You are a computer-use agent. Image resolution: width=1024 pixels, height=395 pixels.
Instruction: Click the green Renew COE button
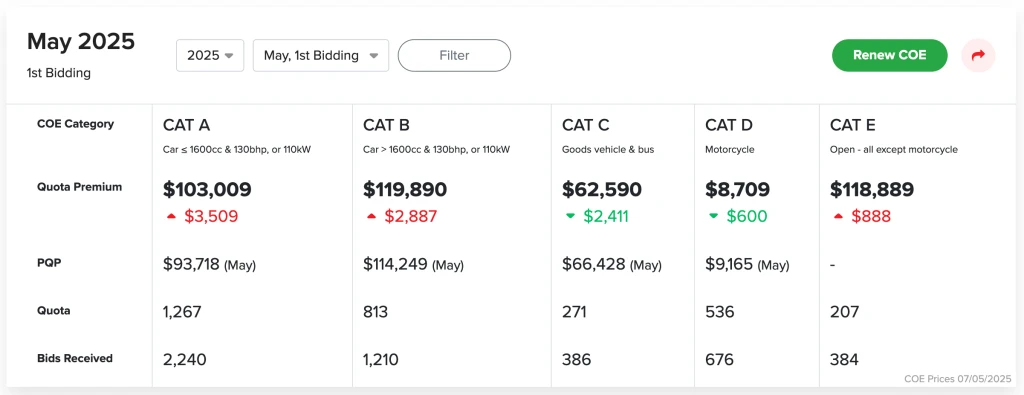(889, 55)
